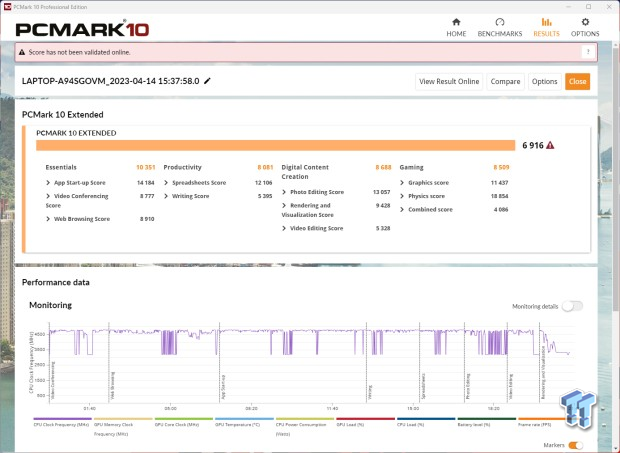Expand Video Conferencing Score
Screen dimensions: 620x453
(x=48, y=196)
